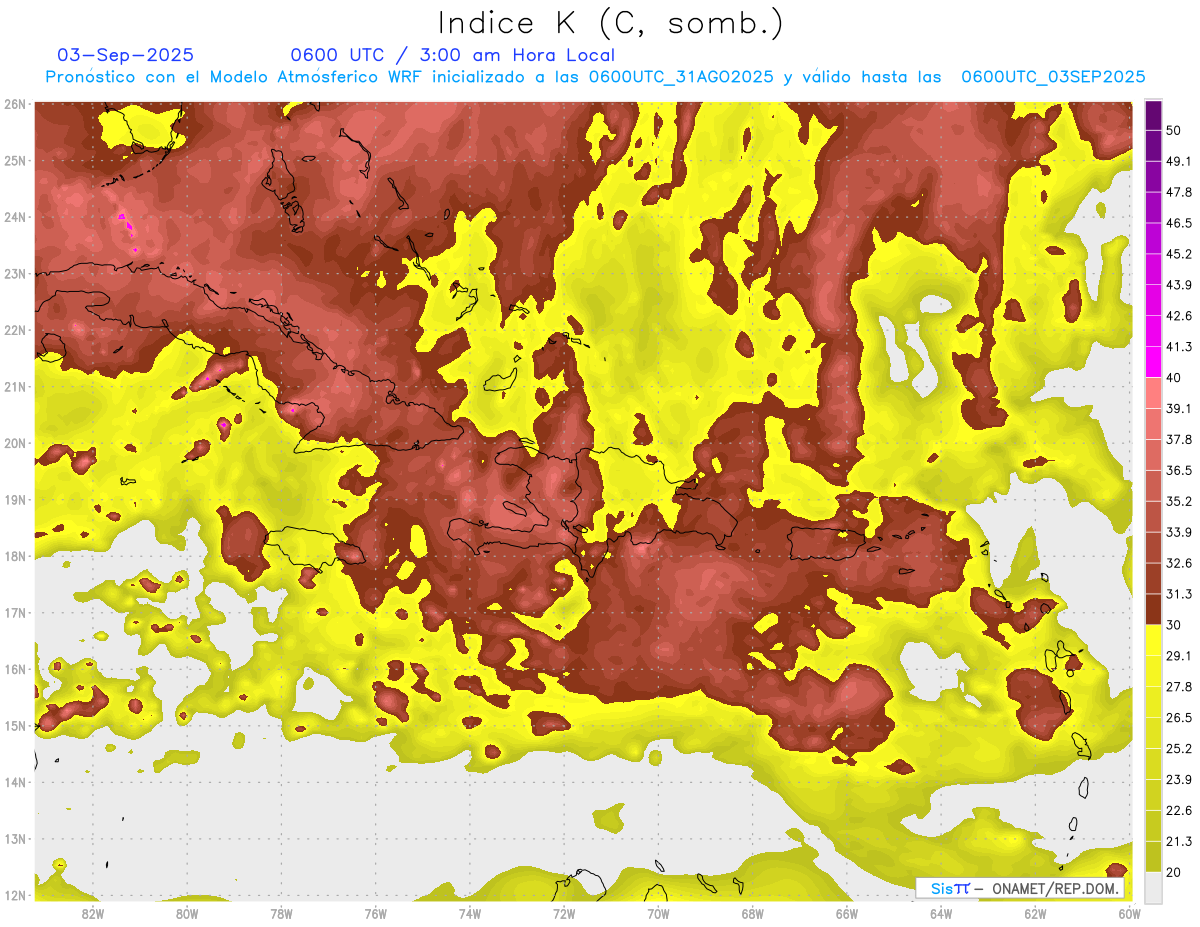Click the gray swatch below 20 on colorbar
This screenshot has width=1200, height=927.
1153,886
